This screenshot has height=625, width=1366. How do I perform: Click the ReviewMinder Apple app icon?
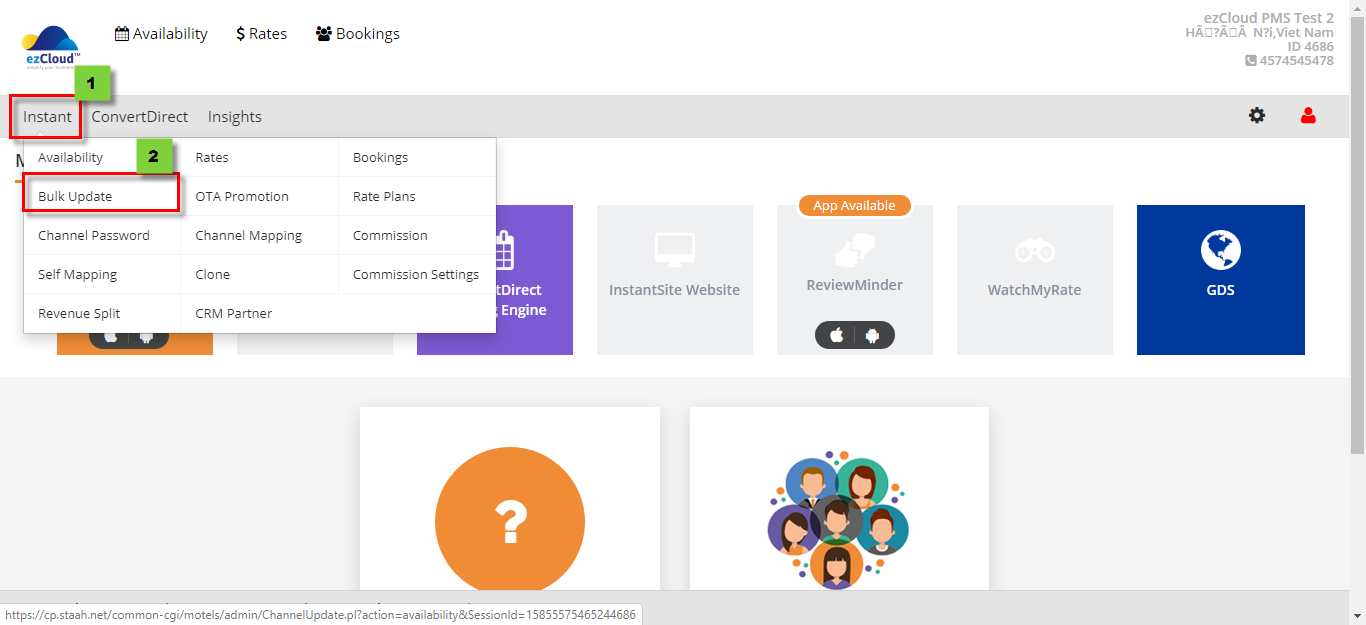pyautogui.click(x=836, y=336)
